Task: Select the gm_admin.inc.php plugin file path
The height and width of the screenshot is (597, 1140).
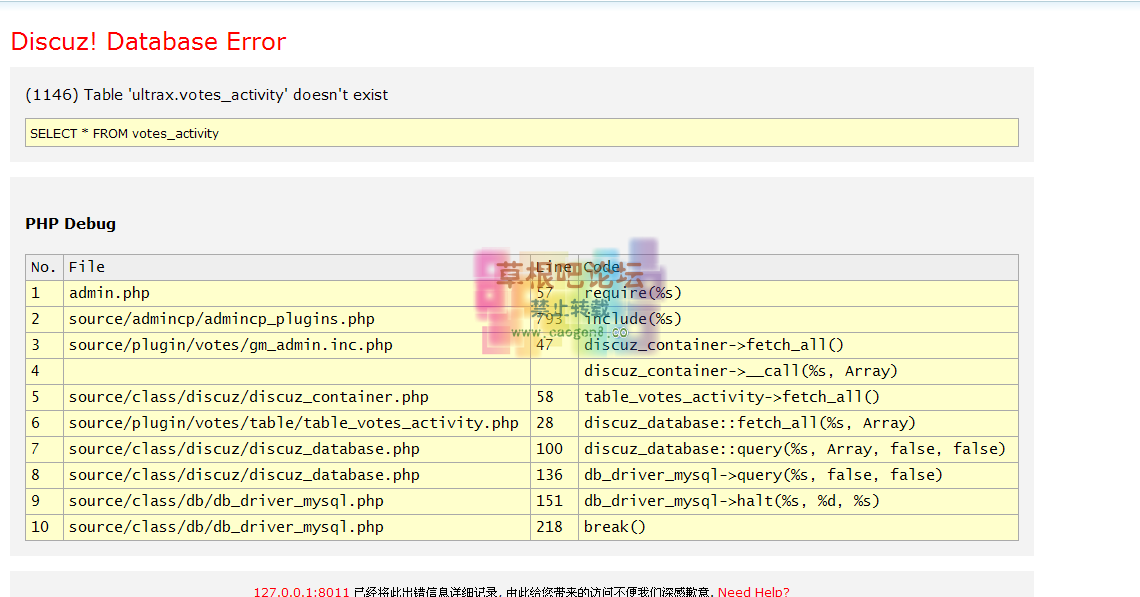Action: (230, 345)
